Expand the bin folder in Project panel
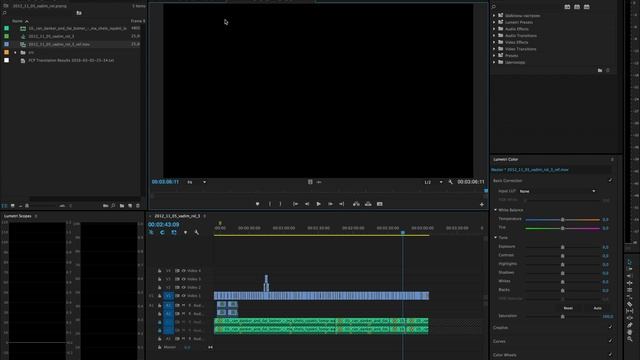This screenshot has height=360, width=640. point(15,52)
